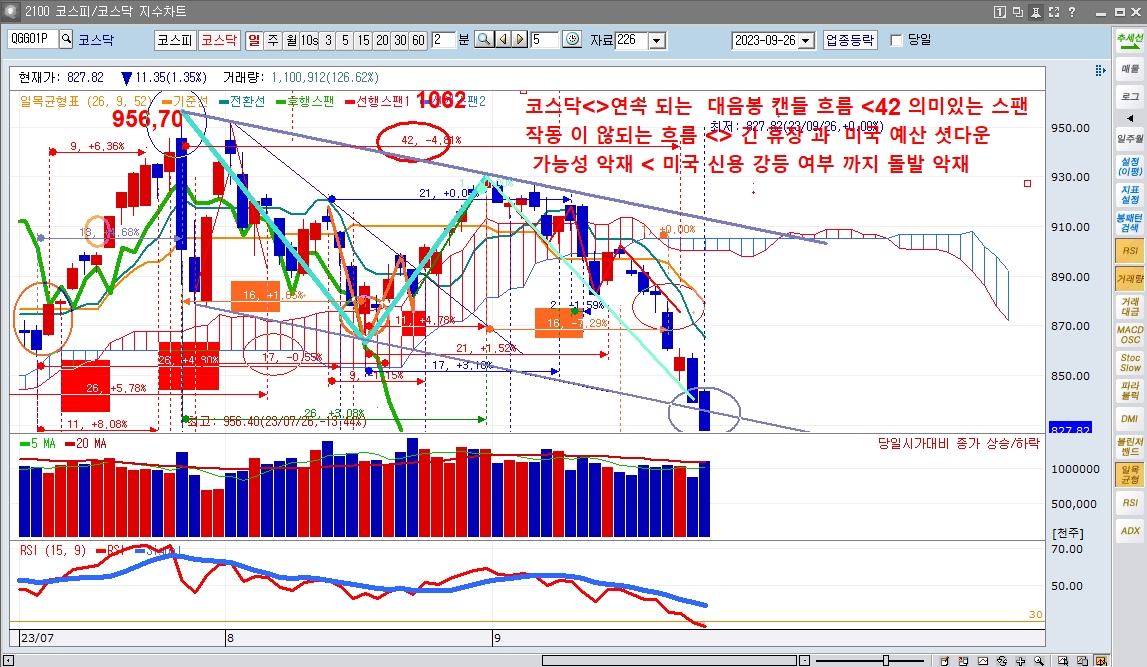Toggle the DMI indicator button
Image resolution: width=1147 pixels, height=667 pixels.
coord(1129,419)
